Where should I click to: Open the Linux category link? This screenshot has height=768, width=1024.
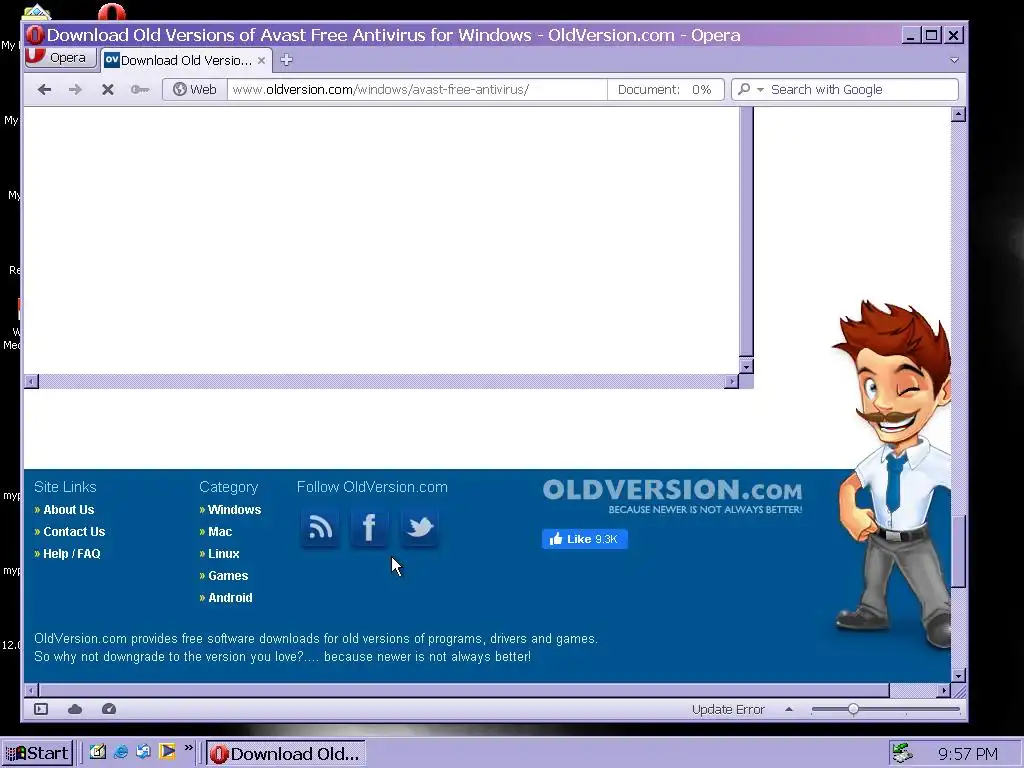click(x=223, y=554)
